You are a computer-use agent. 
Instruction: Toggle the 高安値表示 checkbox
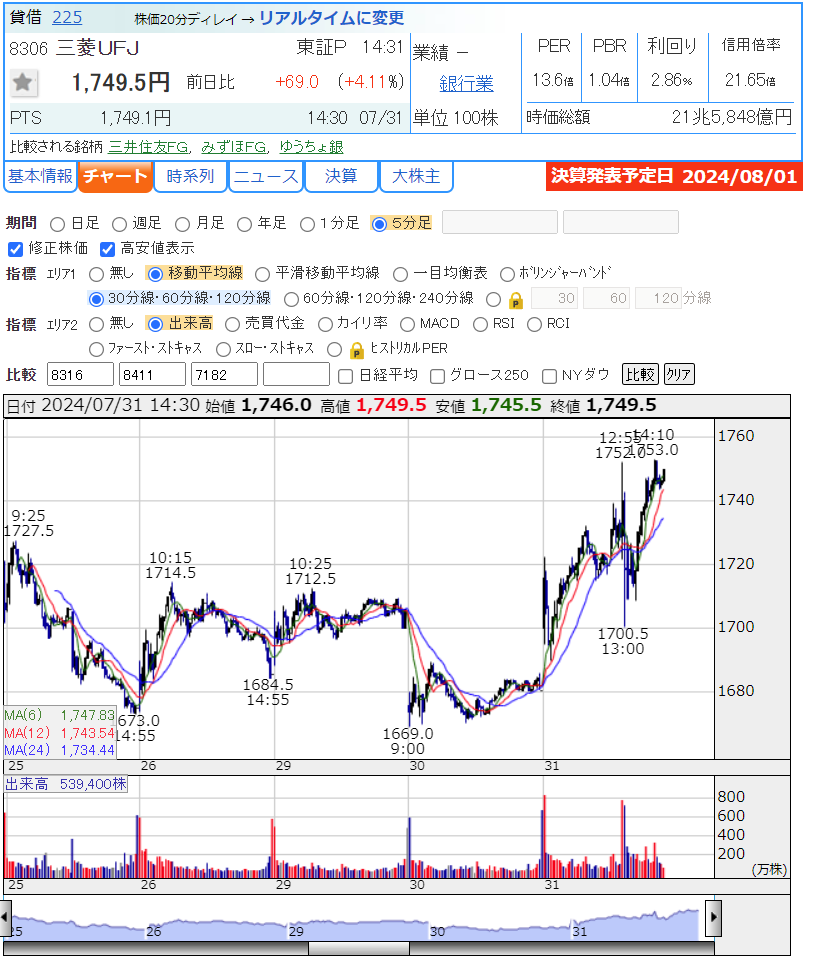click(x=108, y=249)
